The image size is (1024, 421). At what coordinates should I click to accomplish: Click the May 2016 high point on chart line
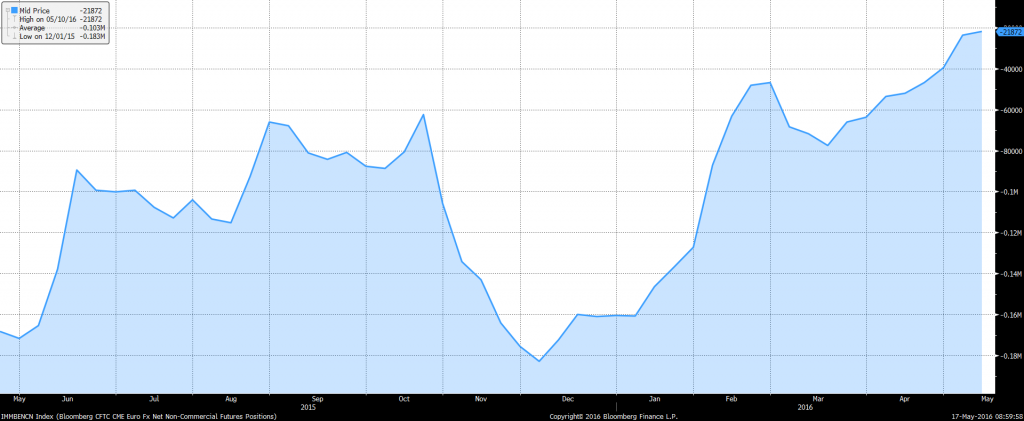point(981,31)
